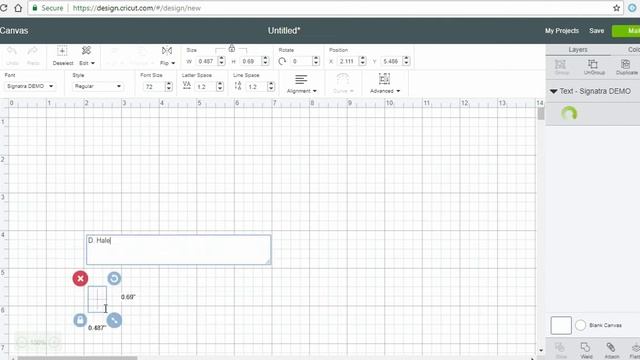Adjust the Rotate stepper arrows
The height and width of the screenshot is (360, 640).
(316, 61)
